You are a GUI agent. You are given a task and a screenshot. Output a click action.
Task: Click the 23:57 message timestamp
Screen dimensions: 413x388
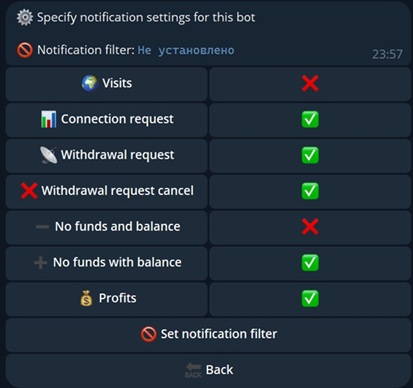click(387, 54)
